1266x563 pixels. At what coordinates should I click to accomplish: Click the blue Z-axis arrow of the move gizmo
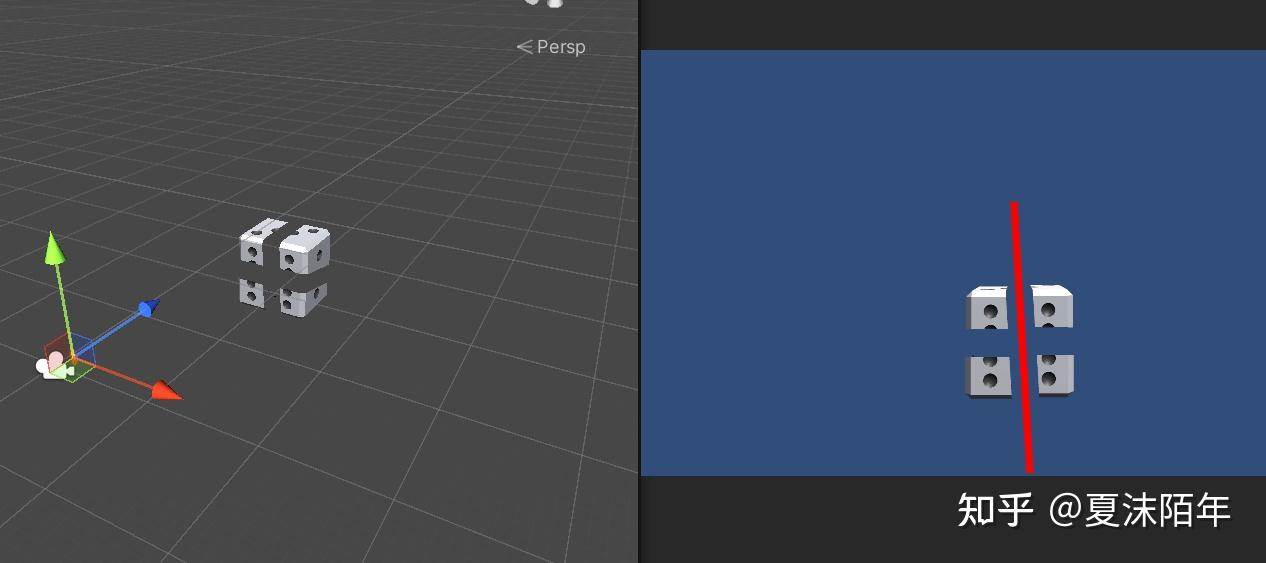click(147, 307)
